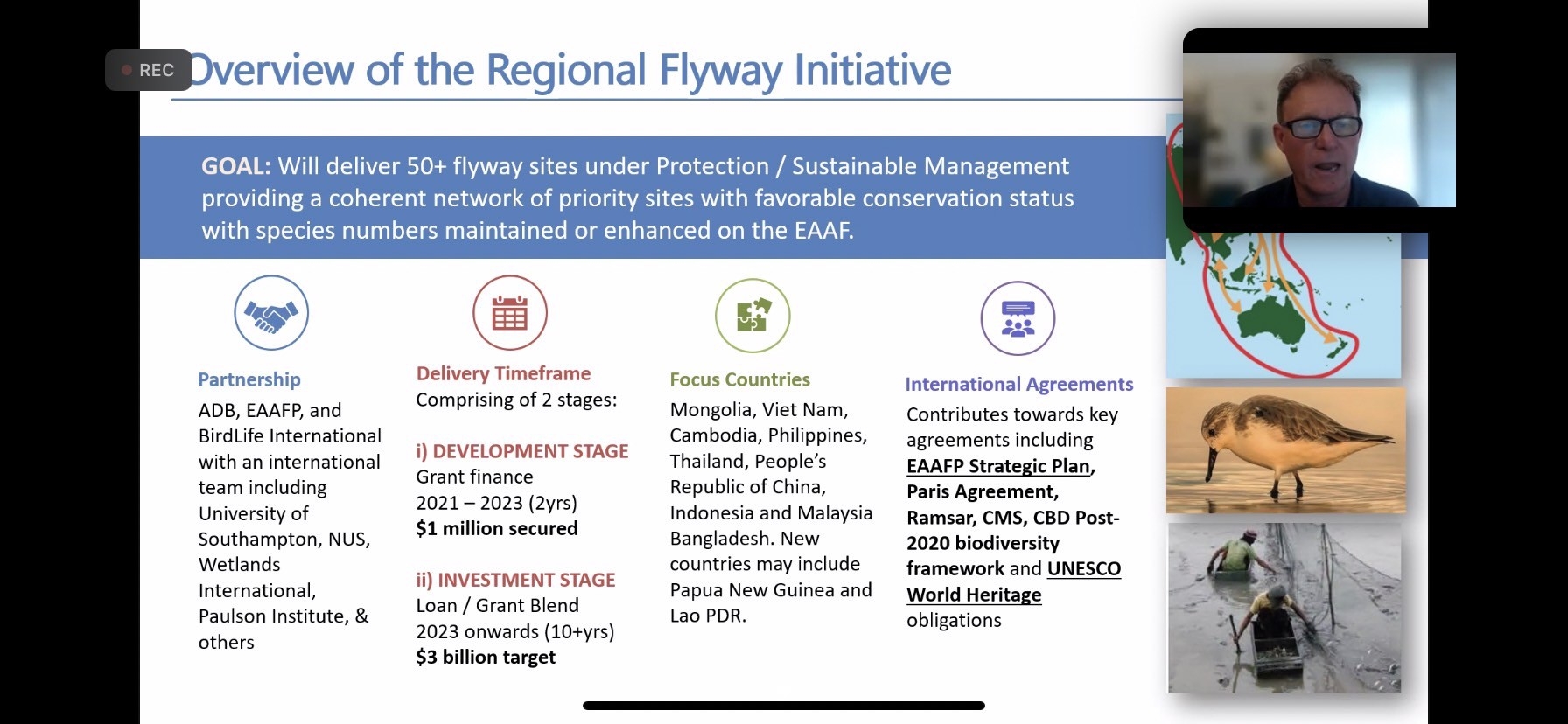Click the slide title Overview of Regional Flyway Initiative

pos(570,70)
